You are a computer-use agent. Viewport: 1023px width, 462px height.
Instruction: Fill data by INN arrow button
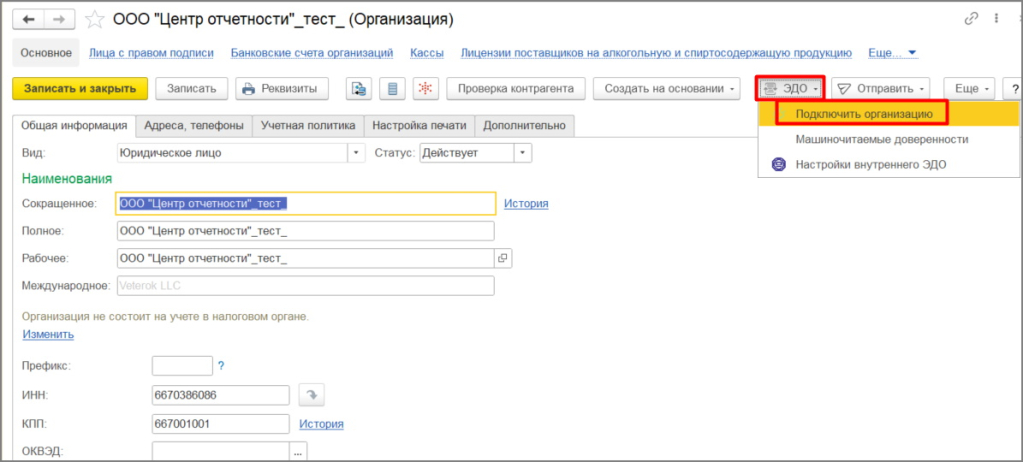tap(311, 395)
